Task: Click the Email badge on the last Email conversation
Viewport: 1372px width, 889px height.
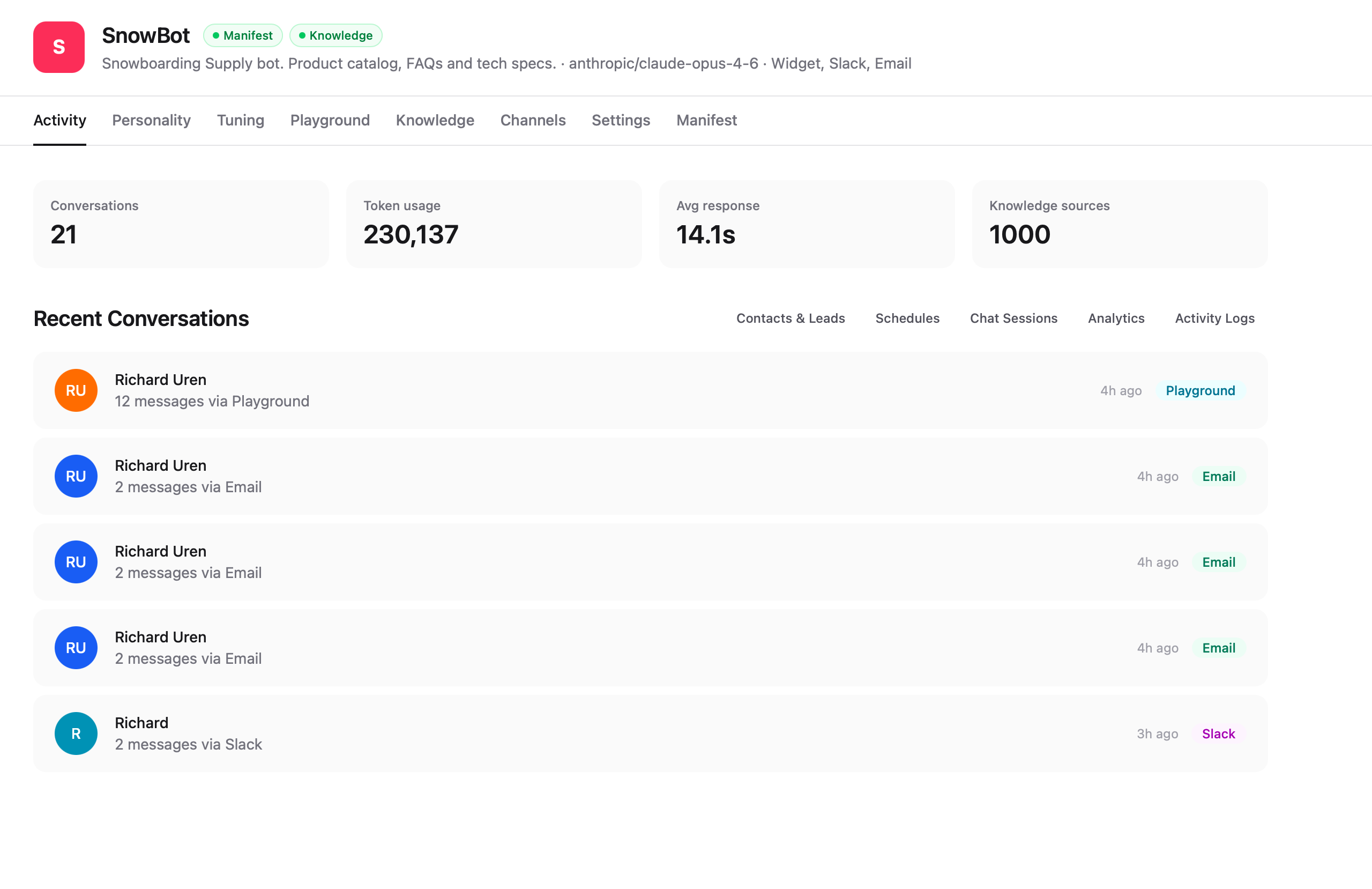Action: click(x=1218, y=647)
